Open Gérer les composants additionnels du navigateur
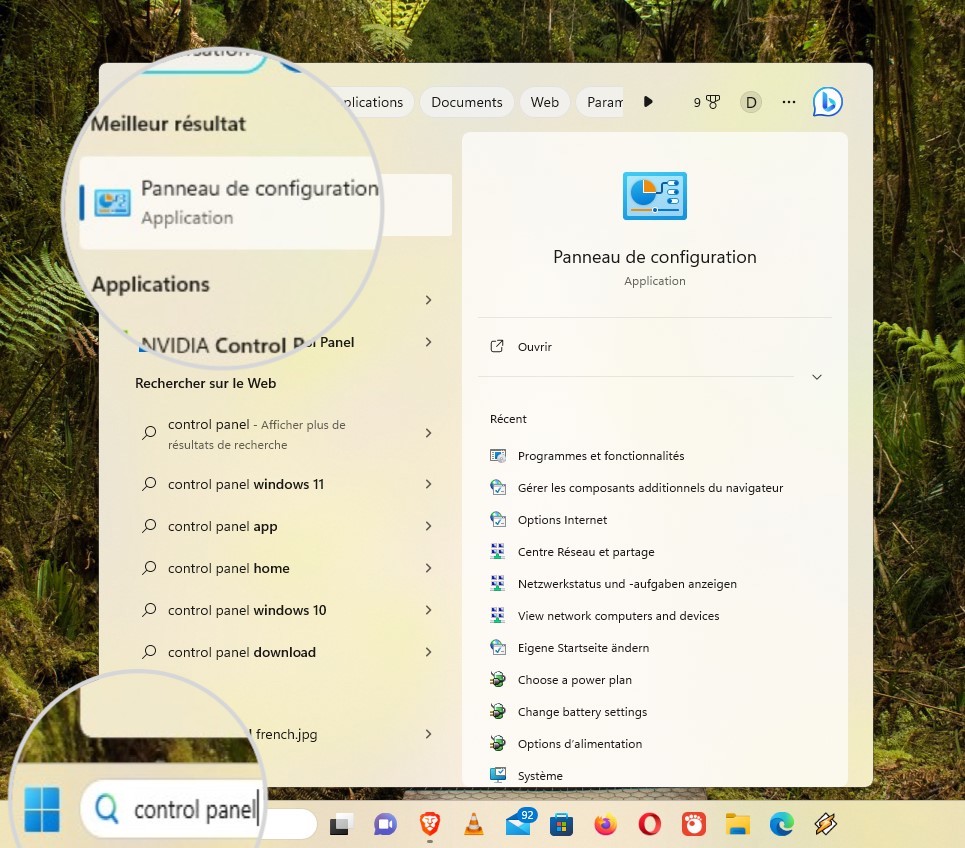This screenshot has width=965, height=848. (651, 488)
